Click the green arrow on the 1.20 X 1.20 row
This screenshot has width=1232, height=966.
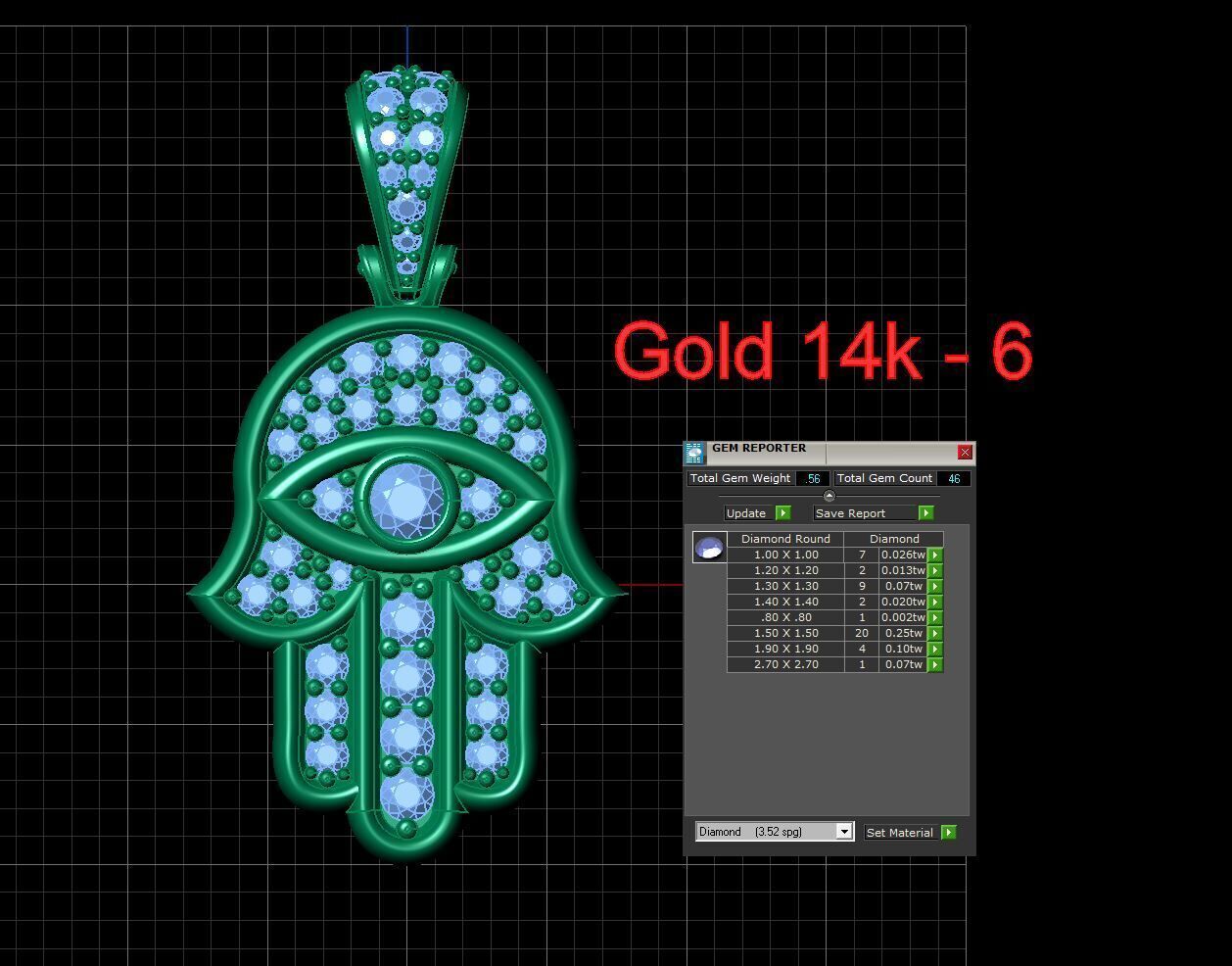[x=935, y=570]
